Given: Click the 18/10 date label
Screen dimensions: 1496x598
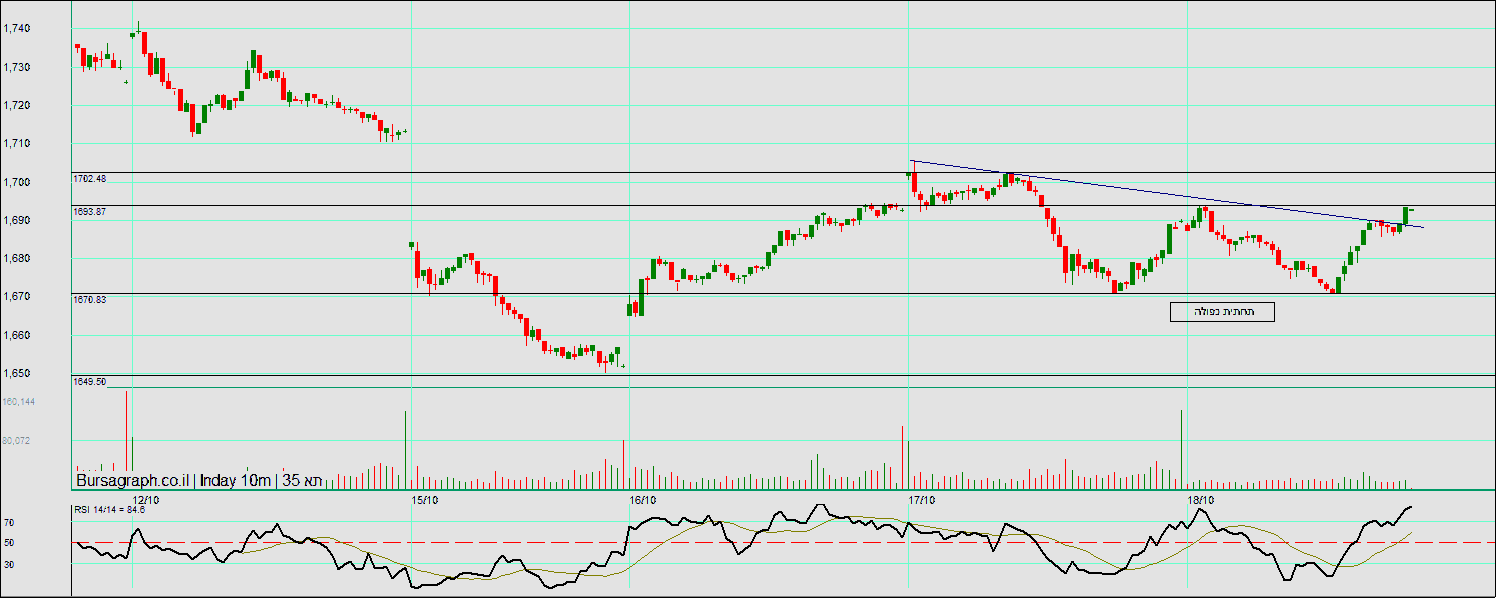Looking at the screenshot, I should click(x=1200, y=499).
